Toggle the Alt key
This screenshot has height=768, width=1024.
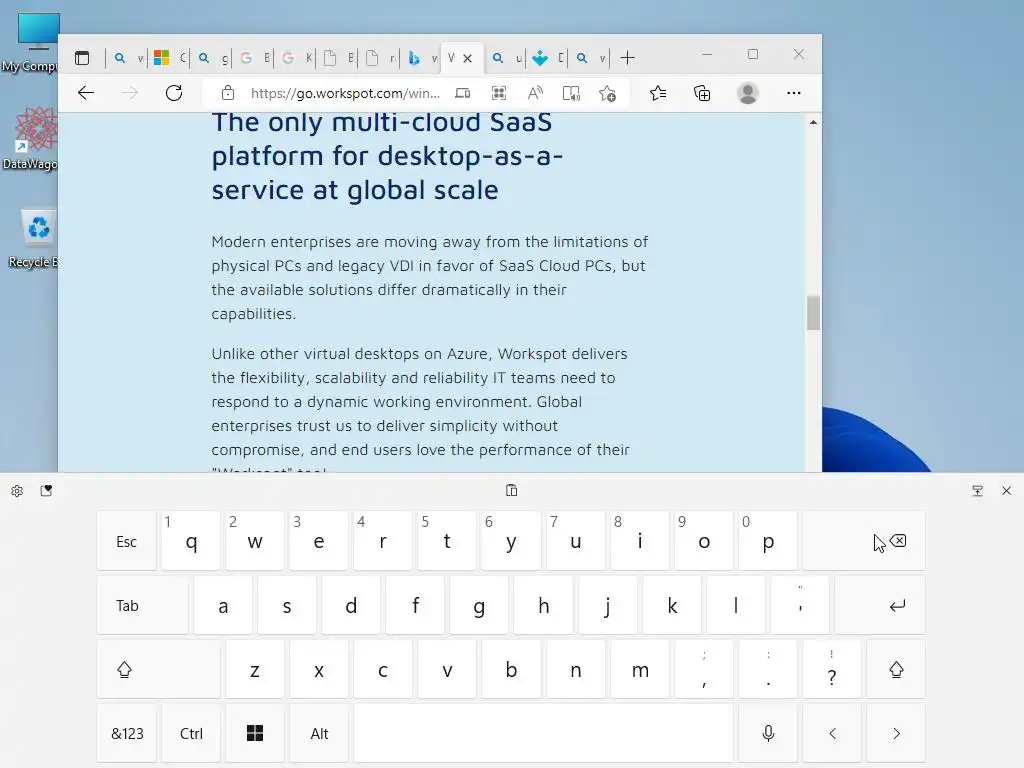(x=319, y=733)
